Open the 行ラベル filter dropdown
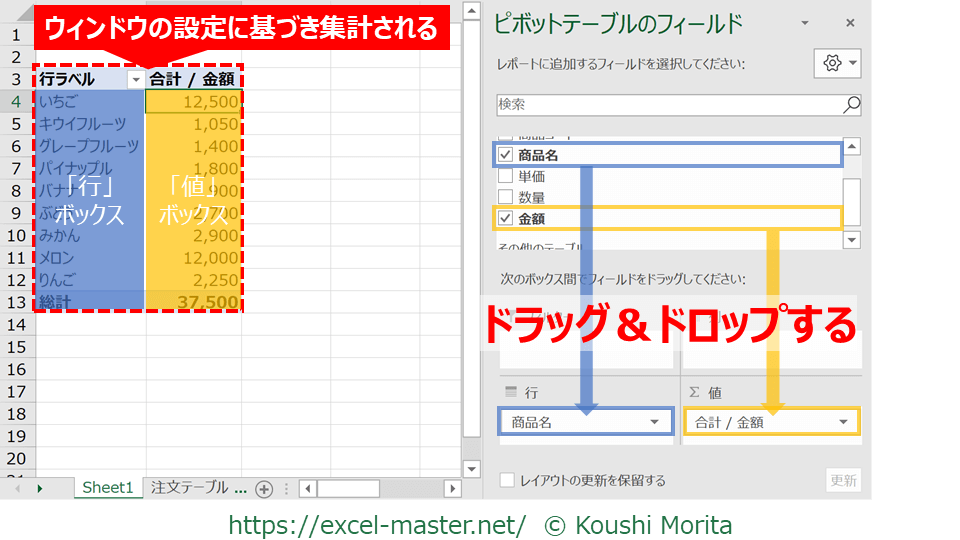 [135, 79]
